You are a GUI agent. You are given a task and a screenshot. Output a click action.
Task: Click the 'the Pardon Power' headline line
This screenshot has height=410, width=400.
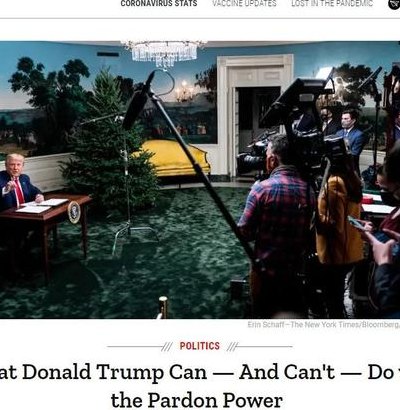(197, 399)
